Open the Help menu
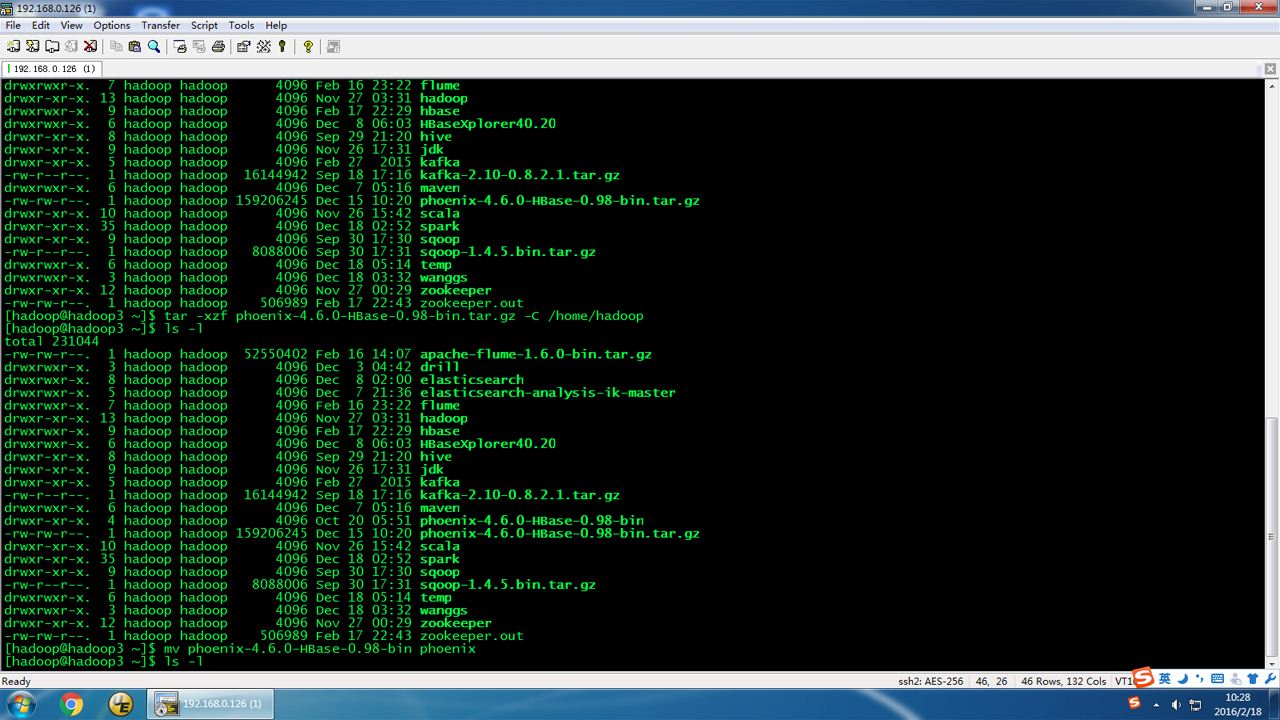 coord(277,25)
